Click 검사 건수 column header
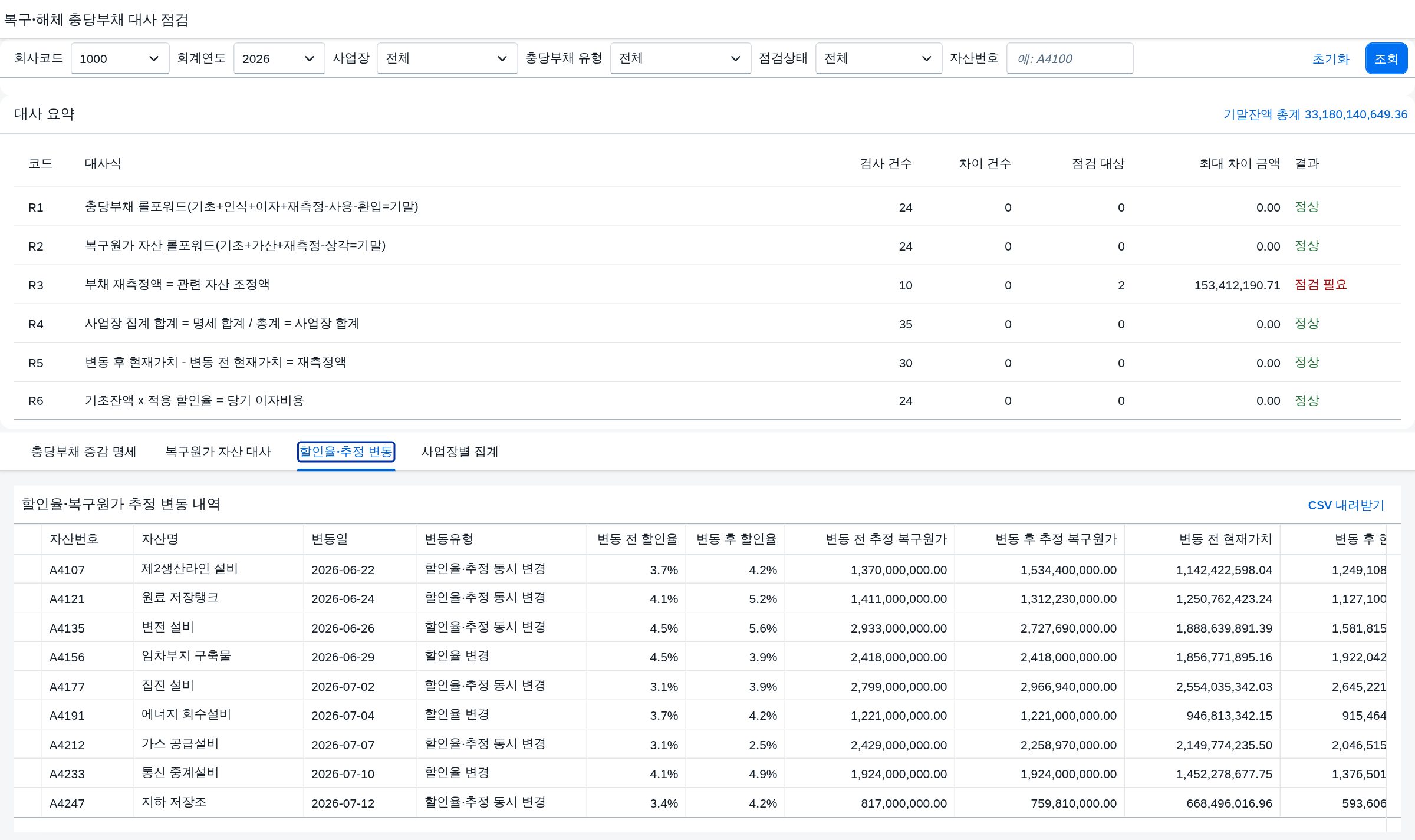 click(886, 163)
